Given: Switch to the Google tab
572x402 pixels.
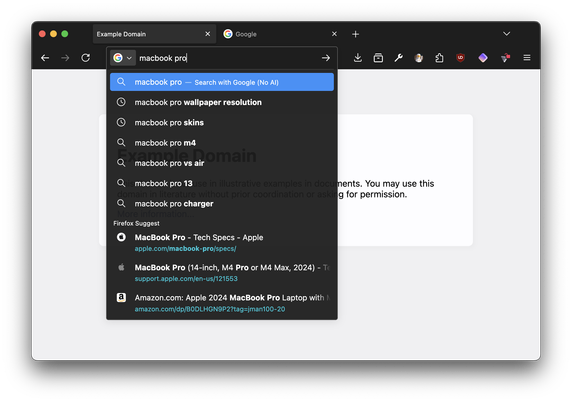Looking at the screenshot, I should tap(280, 34).
